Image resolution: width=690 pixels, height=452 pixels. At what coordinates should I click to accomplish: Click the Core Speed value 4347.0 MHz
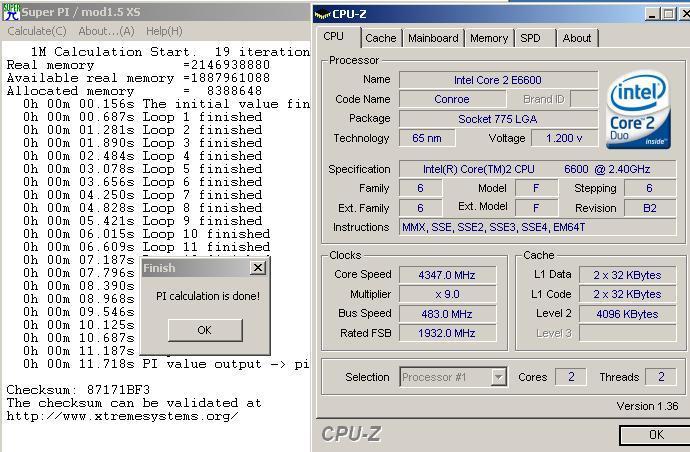coord(447,275)
